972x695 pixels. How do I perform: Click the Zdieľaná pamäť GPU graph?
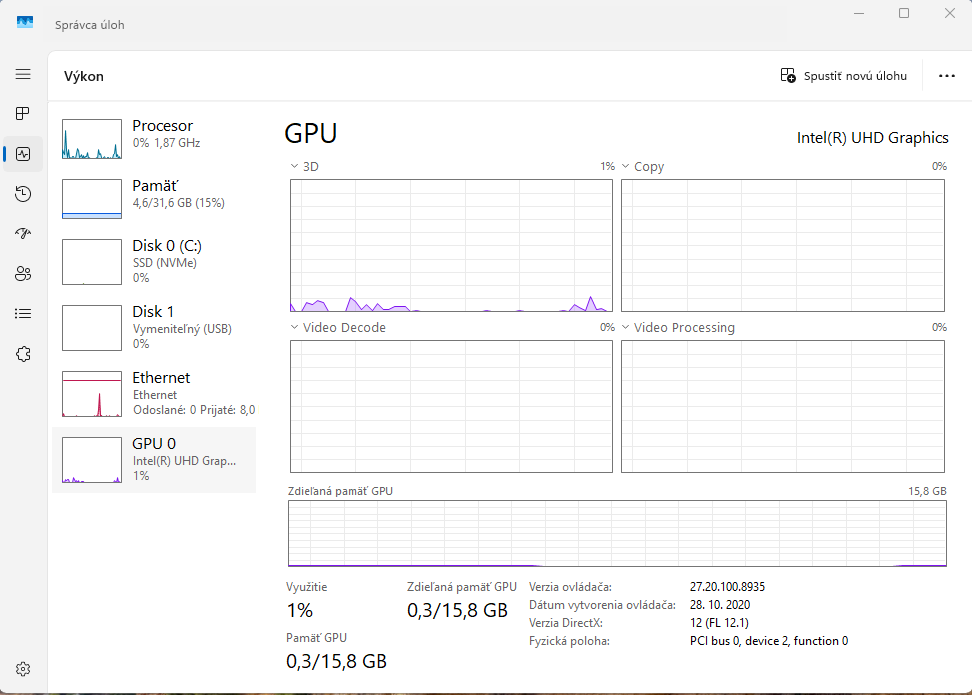(617, 533)
